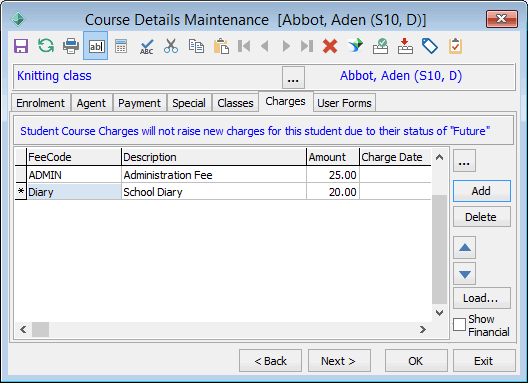Switch to the Payment tab

tap(139, 103)
